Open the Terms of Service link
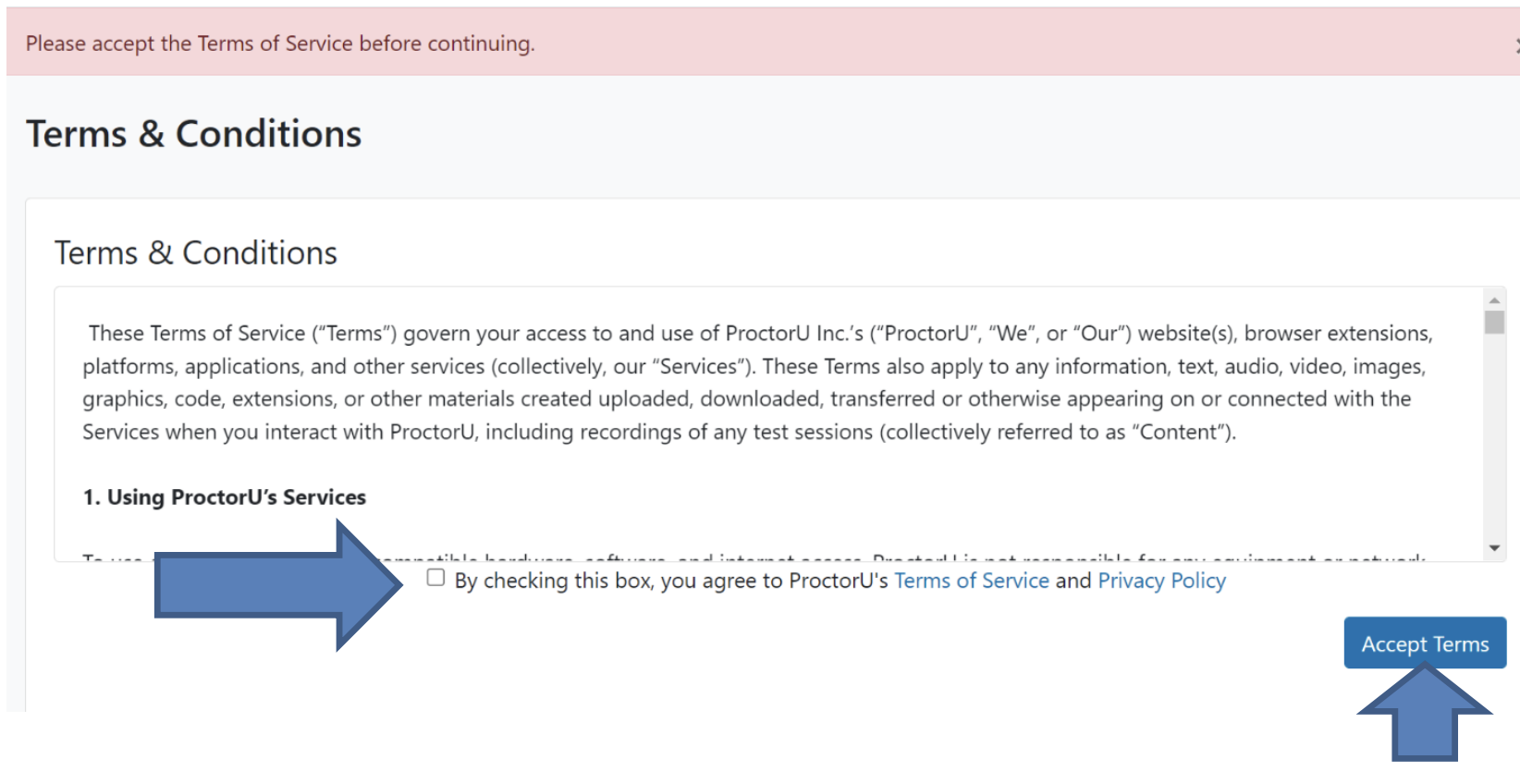This screenshot has height=784, width=1520. 971,581
